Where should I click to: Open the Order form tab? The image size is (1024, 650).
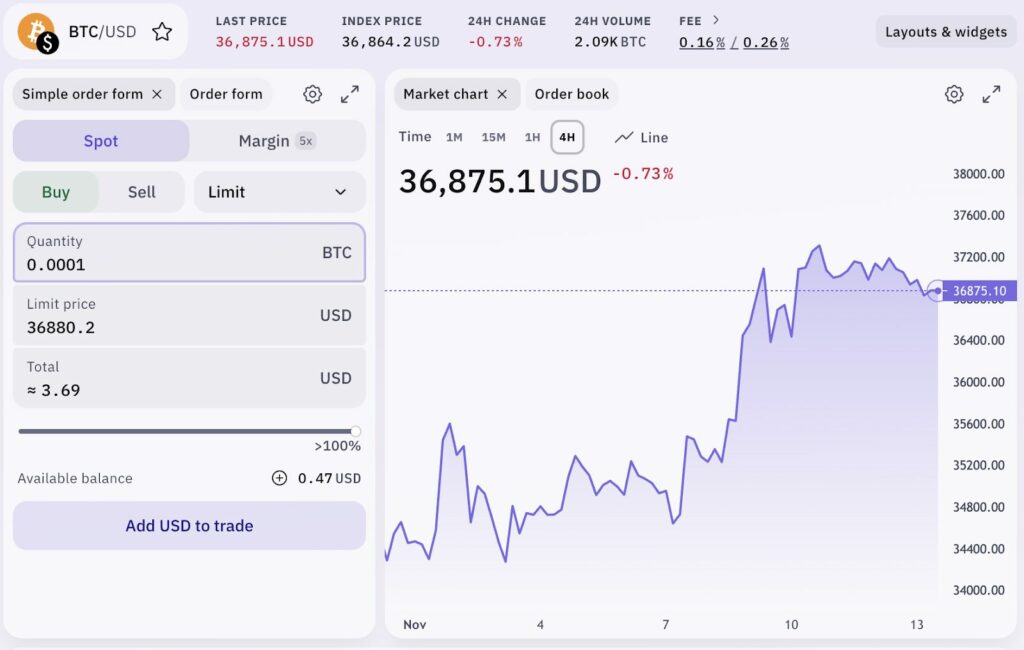click(x=226, y=94)
